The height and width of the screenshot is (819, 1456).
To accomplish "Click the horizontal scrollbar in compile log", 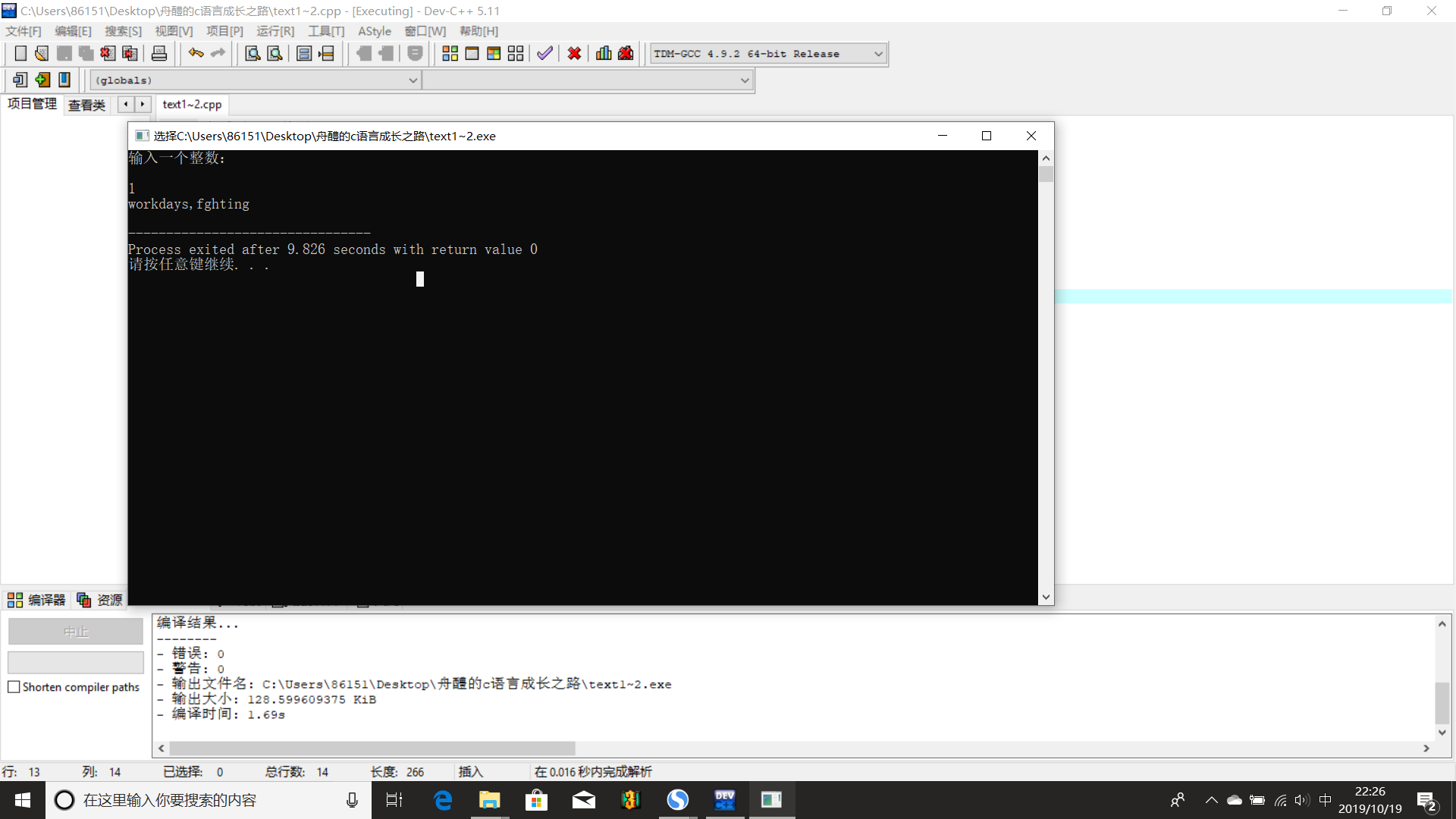I will tap(372, 748).
